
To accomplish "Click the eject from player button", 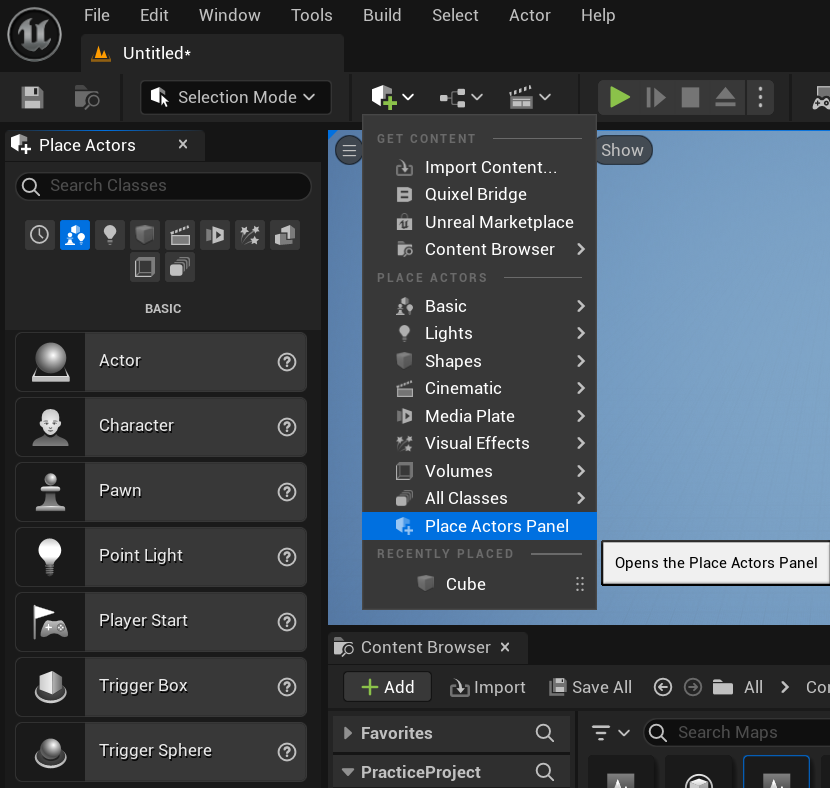I will click(x=725, y=97).
